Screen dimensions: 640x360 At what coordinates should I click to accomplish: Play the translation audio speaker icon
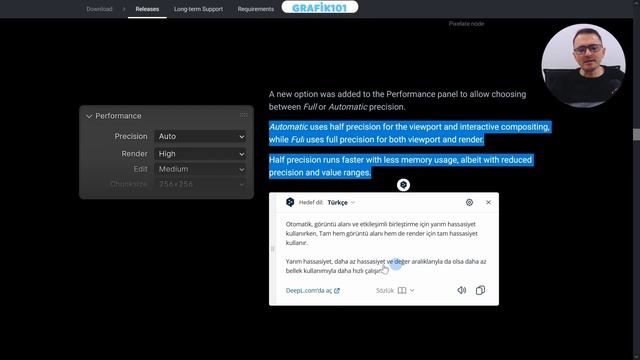(x=462, y=290)
